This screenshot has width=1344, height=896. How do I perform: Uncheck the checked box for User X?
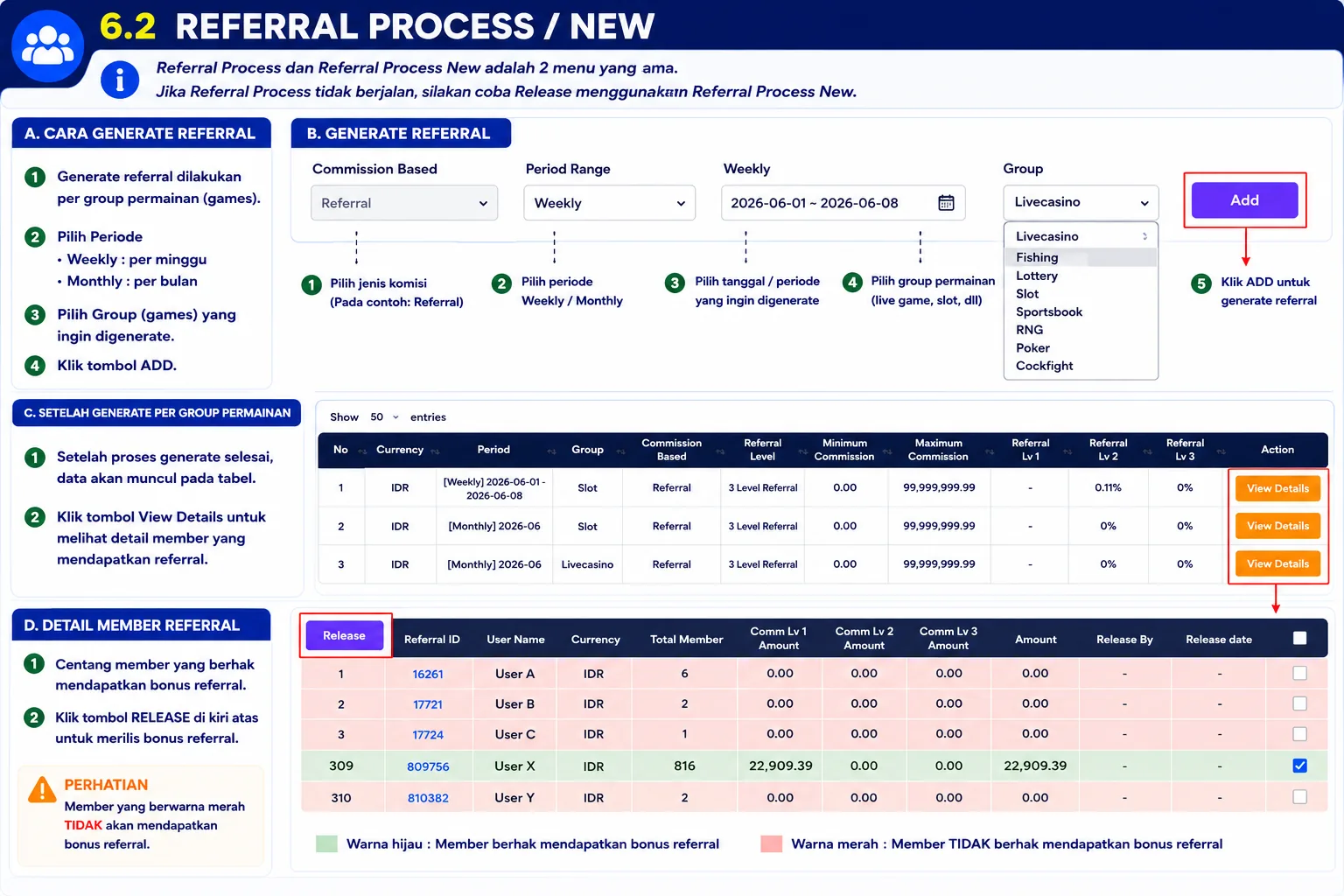[1299, 766]
